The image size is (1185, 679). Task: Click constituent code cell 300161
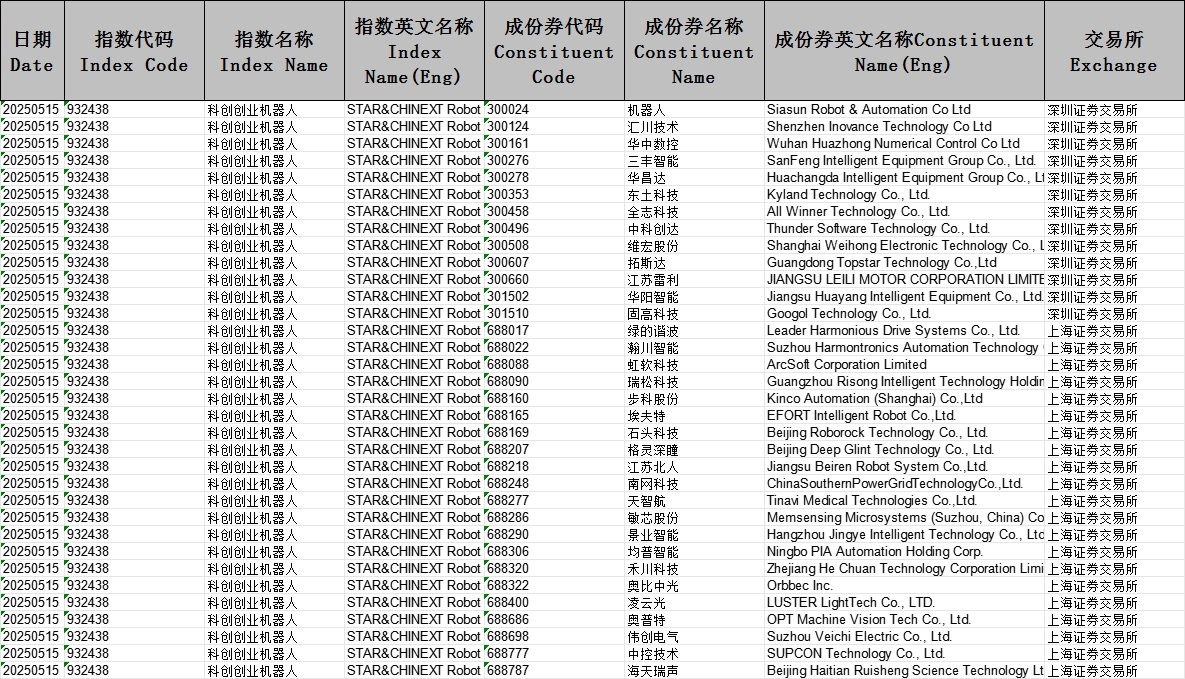[x=554, y=144]
